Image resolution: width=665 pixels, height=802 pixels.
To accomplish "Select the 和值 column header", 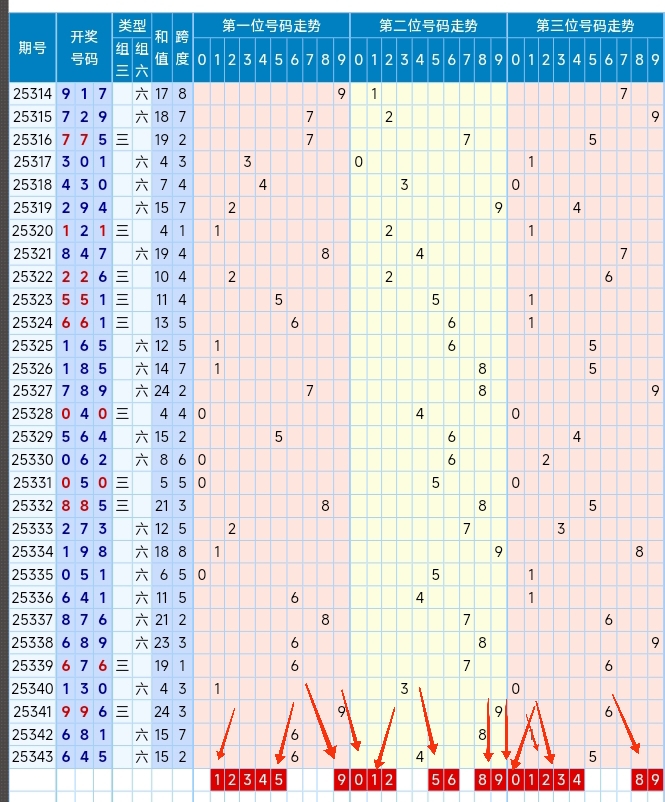I will 162,48.
